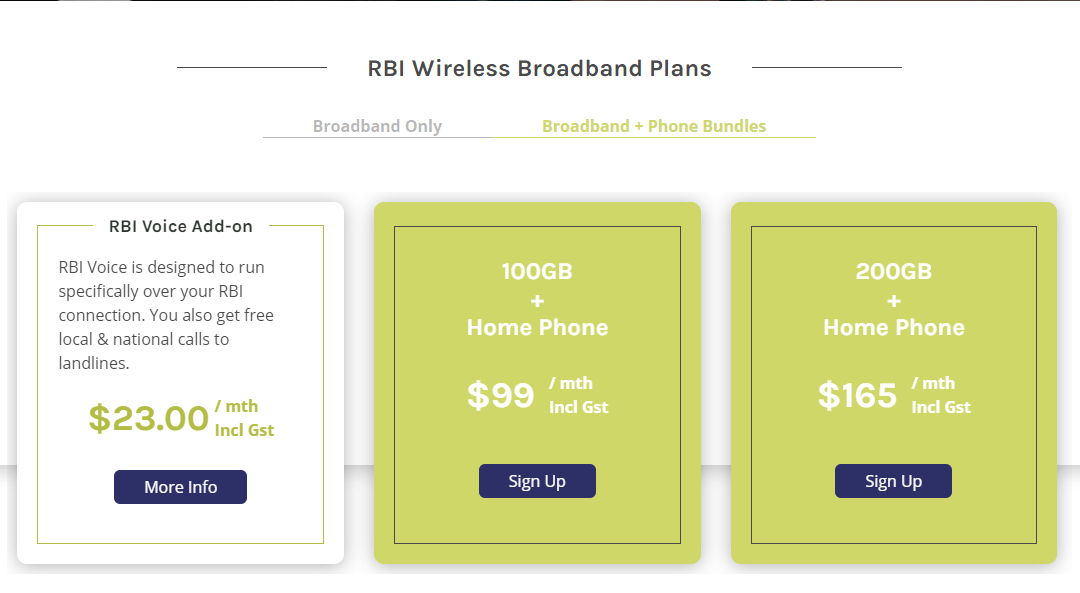Click the plus sign under 100GB
Viewport: 1080px width, 593px height.
[537, 301]
